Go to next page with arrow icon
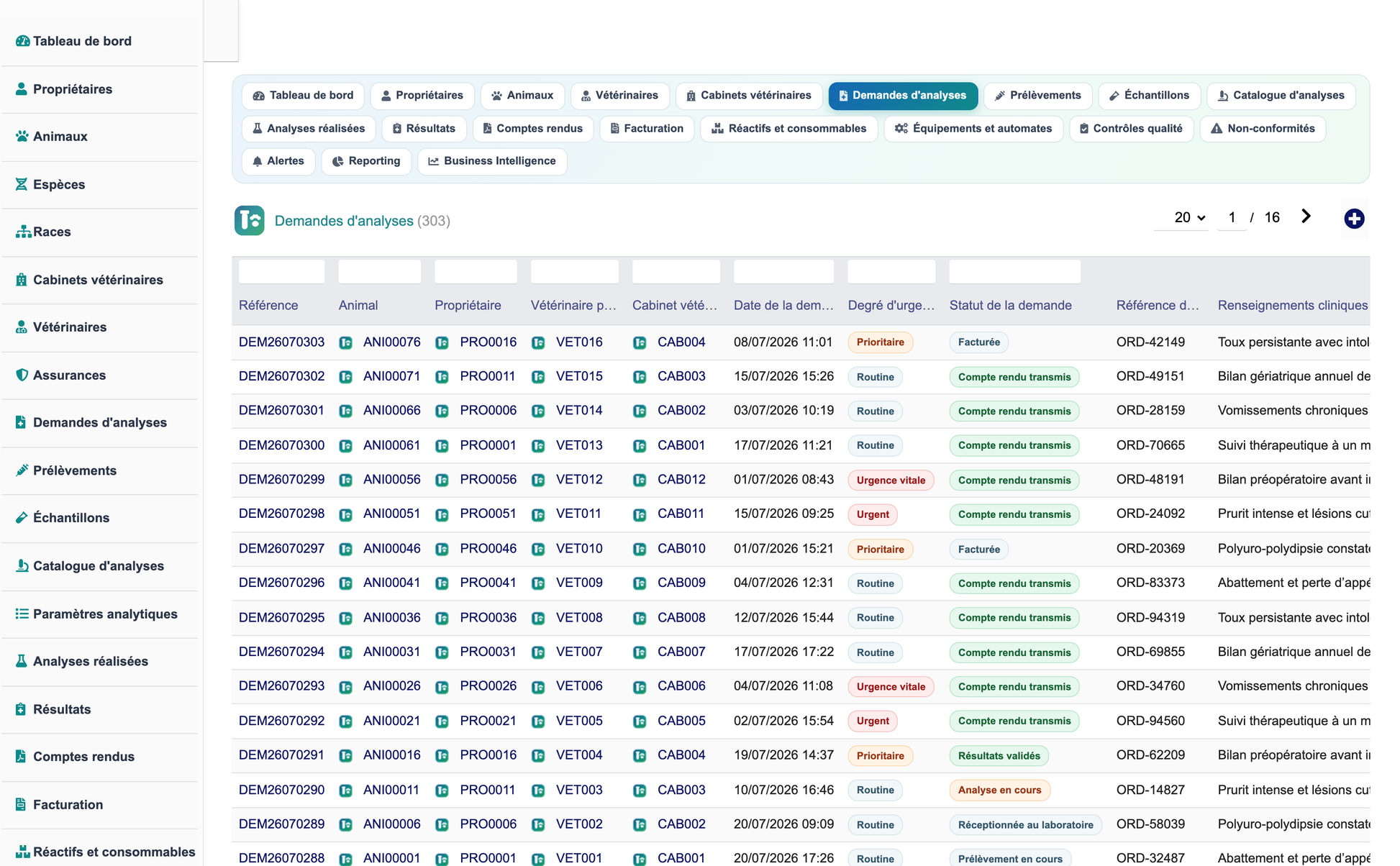Viewport: 1400px width, 866px height. click(x=1306, y=216)
